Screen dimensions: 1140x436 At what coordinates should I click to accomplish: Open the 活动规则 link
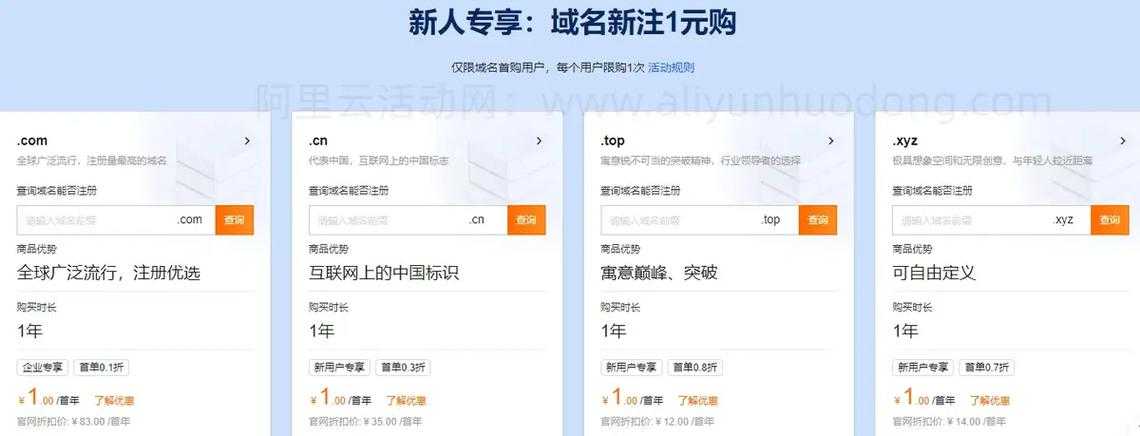click(671, 68)
